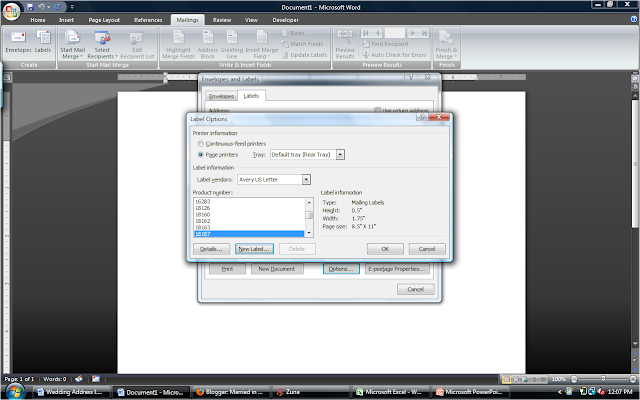Click Cancel in Label Options dialog
The width and height of the screenshot is (640, 400).
pos(427,249)
